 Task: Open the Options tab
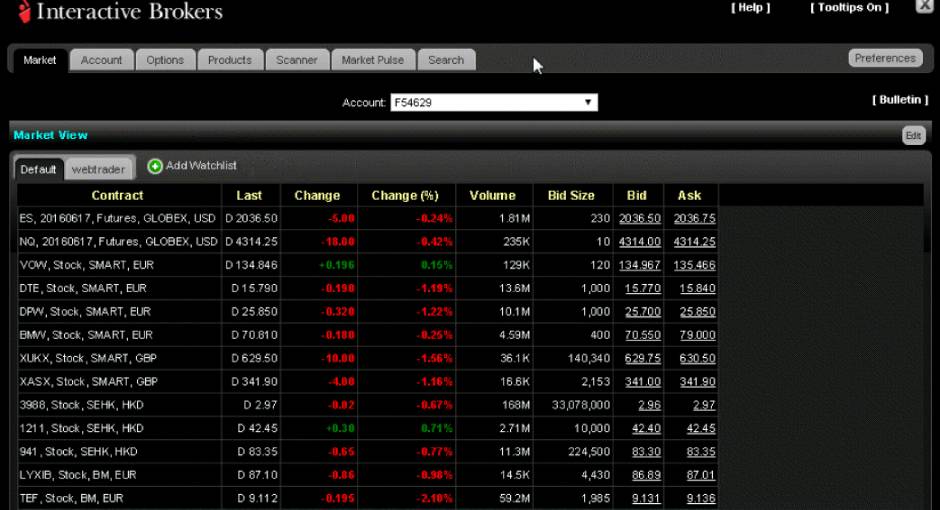coord(165,60)
